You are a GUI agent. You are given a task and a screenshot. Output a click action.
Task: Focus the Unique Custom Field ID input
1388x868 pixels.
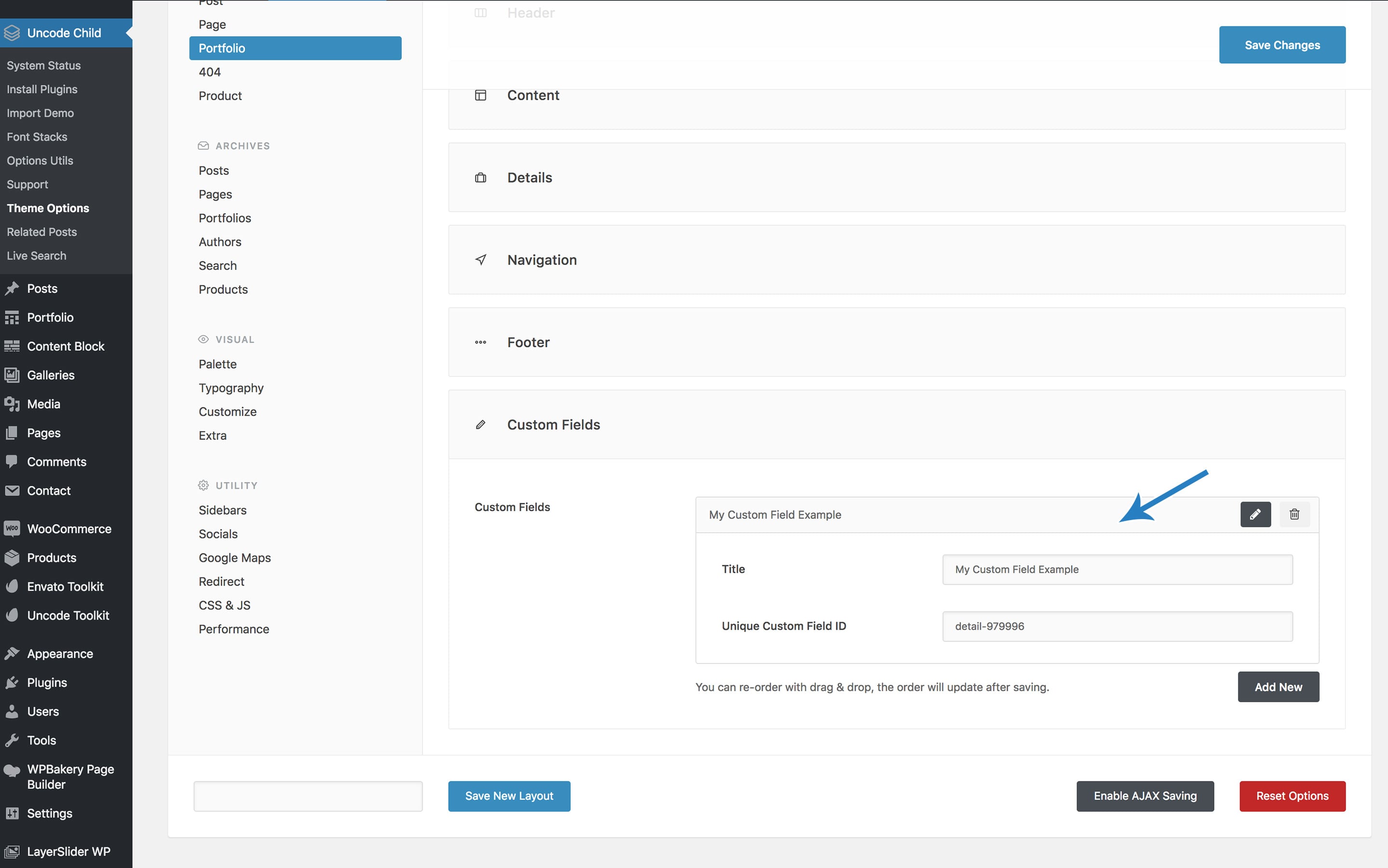pyautogui.click(x=1117, y=626)
